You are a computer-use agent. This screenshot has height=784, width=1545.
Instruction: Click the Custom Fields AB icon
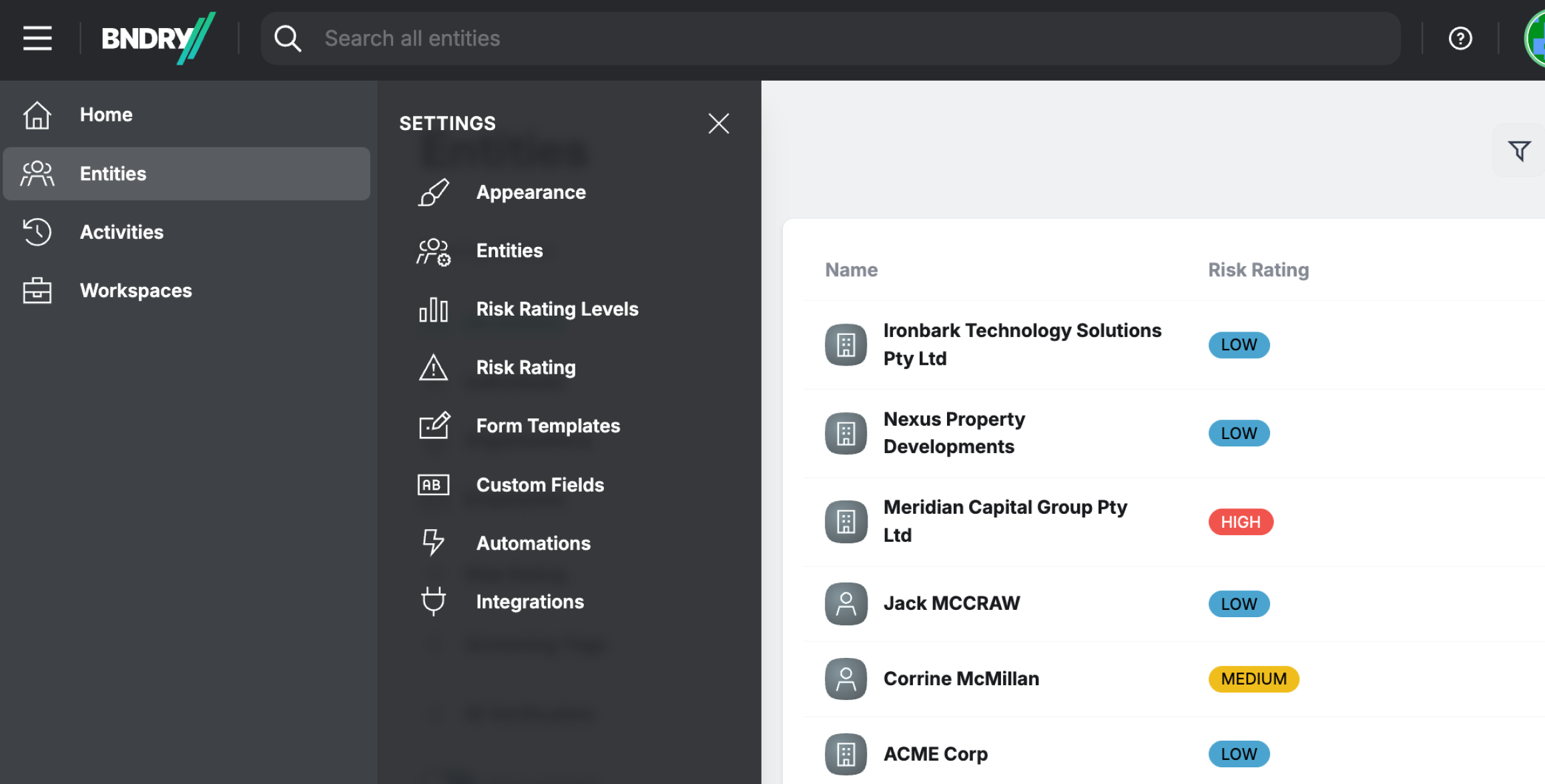pos(434,485)
